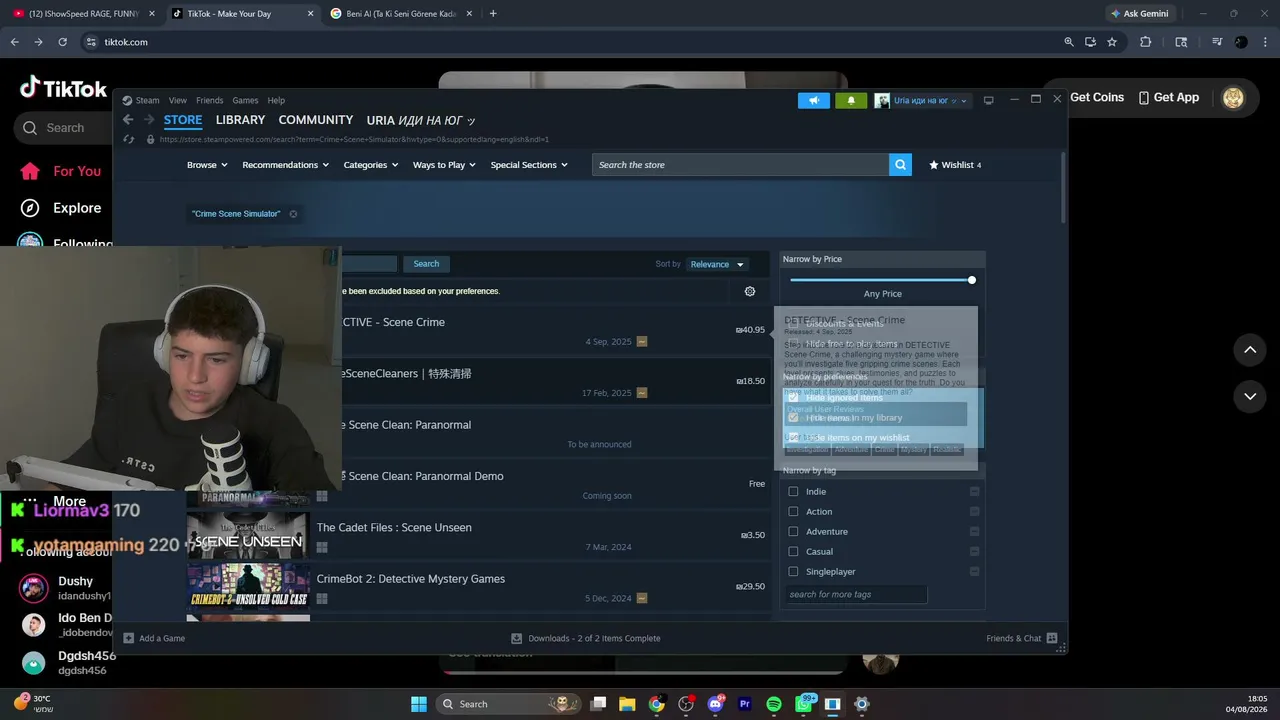Open Steam Downloads status

pos(586,638)
